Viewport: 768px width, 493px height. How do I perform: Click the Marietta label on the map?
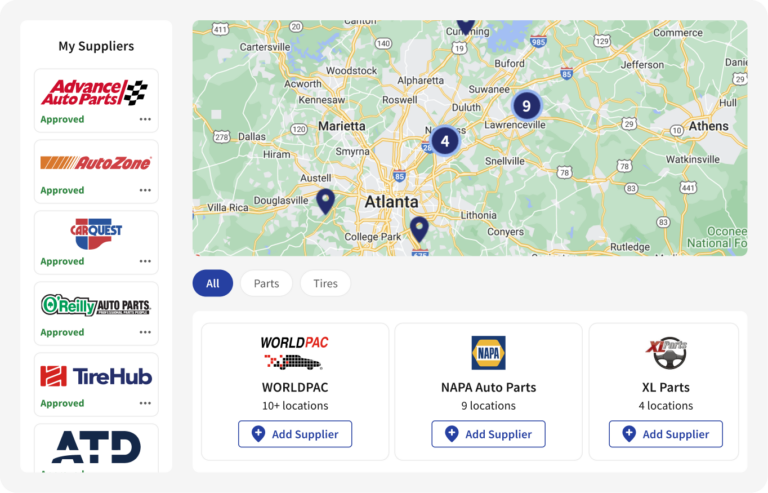click(x=342, y=126)
